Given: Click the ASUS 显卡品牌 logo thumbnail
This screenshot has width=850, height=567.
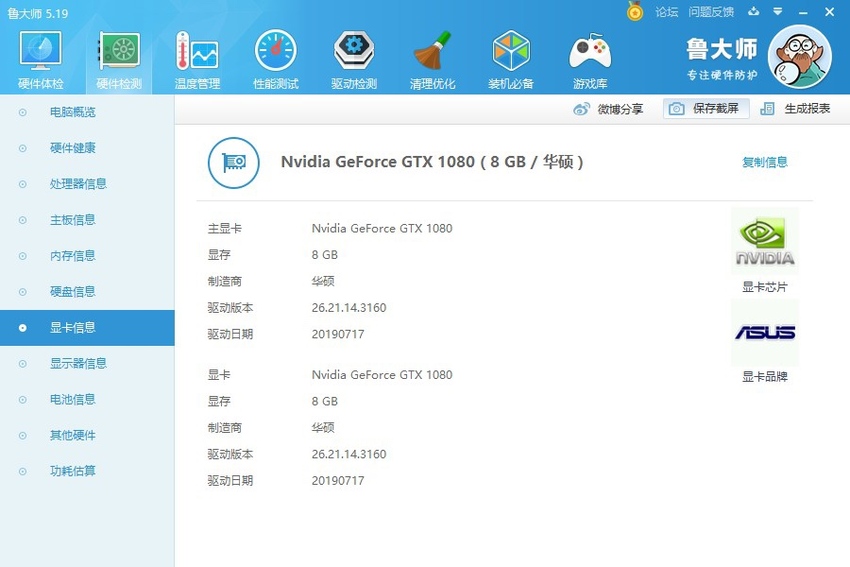Looking at the screenshot, I should click(x=765, y=333).
